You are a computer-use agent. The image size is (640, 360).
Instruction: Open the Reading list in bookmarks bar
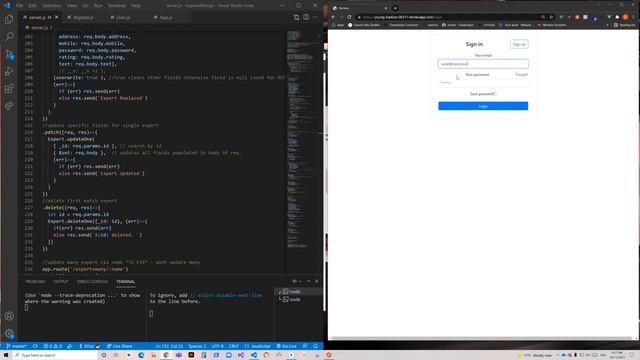[x=624, y=25]
